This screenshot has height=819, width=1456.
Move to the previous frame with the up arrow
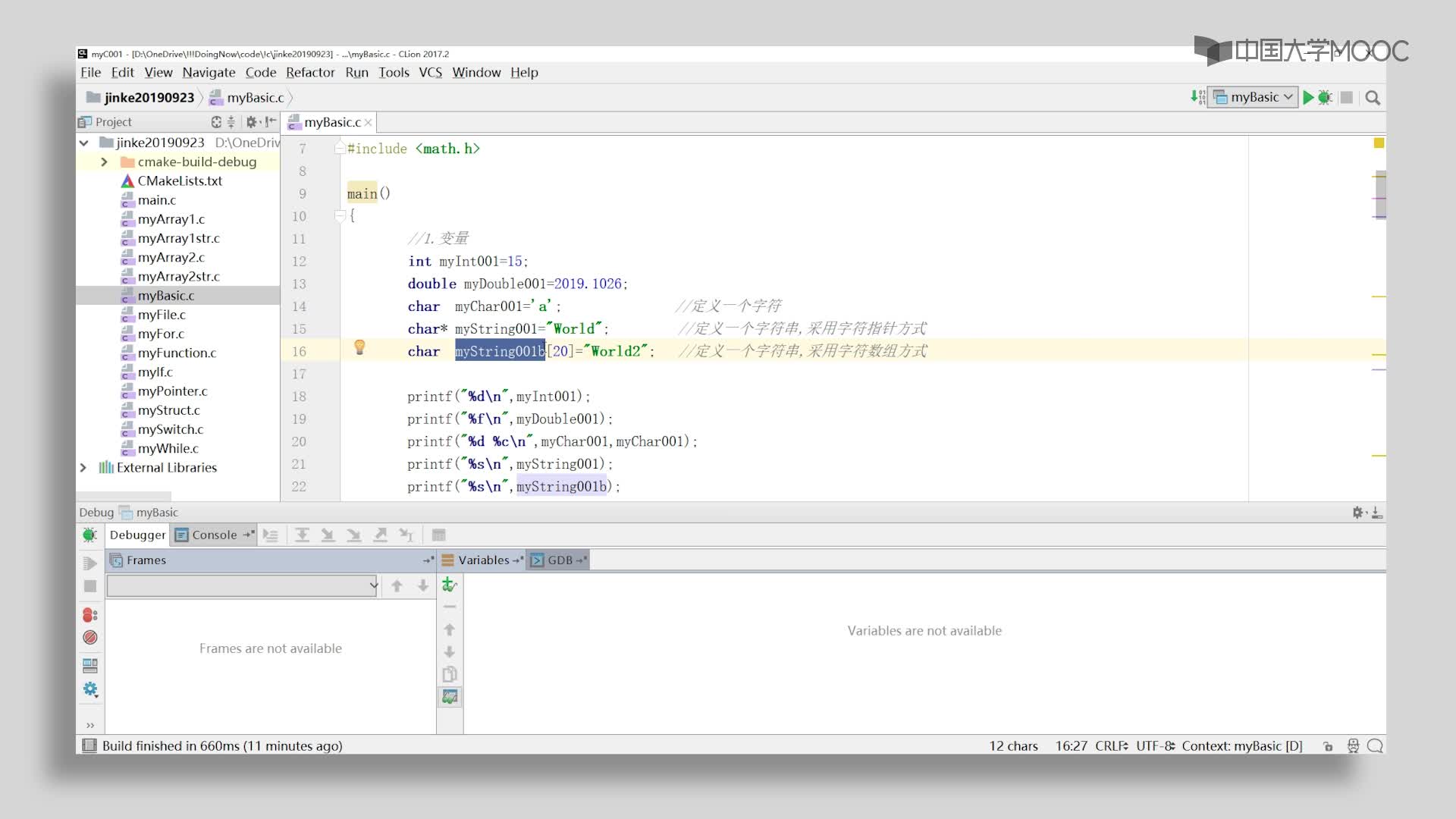click(x=397, y=585)
